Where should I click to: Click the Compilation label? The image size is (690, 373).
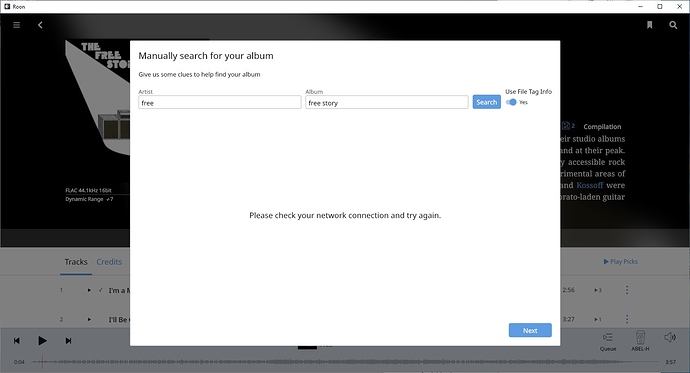click(602, 127)
